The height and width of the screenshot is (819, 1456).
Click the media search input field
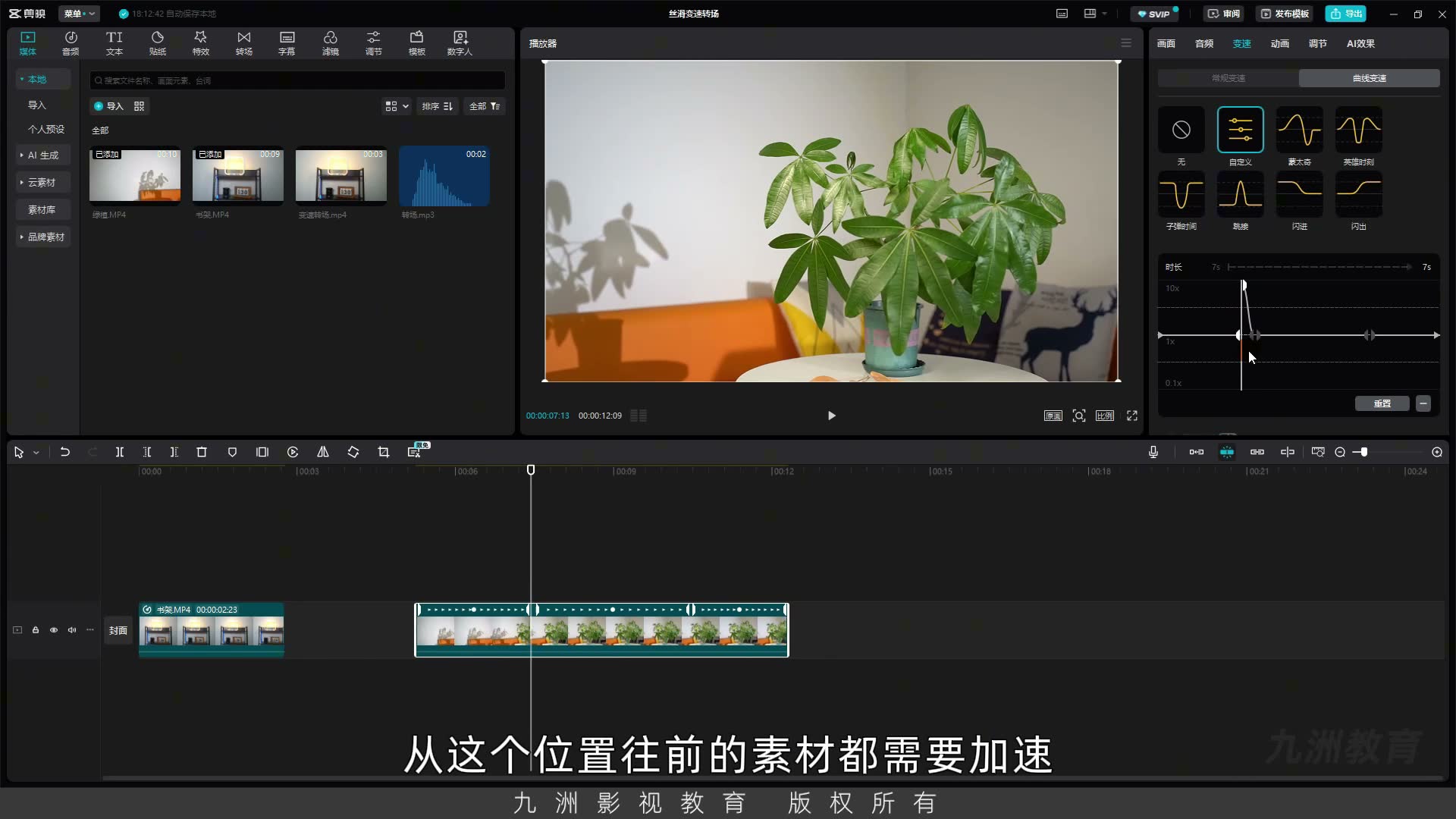[x=297, y=80]
